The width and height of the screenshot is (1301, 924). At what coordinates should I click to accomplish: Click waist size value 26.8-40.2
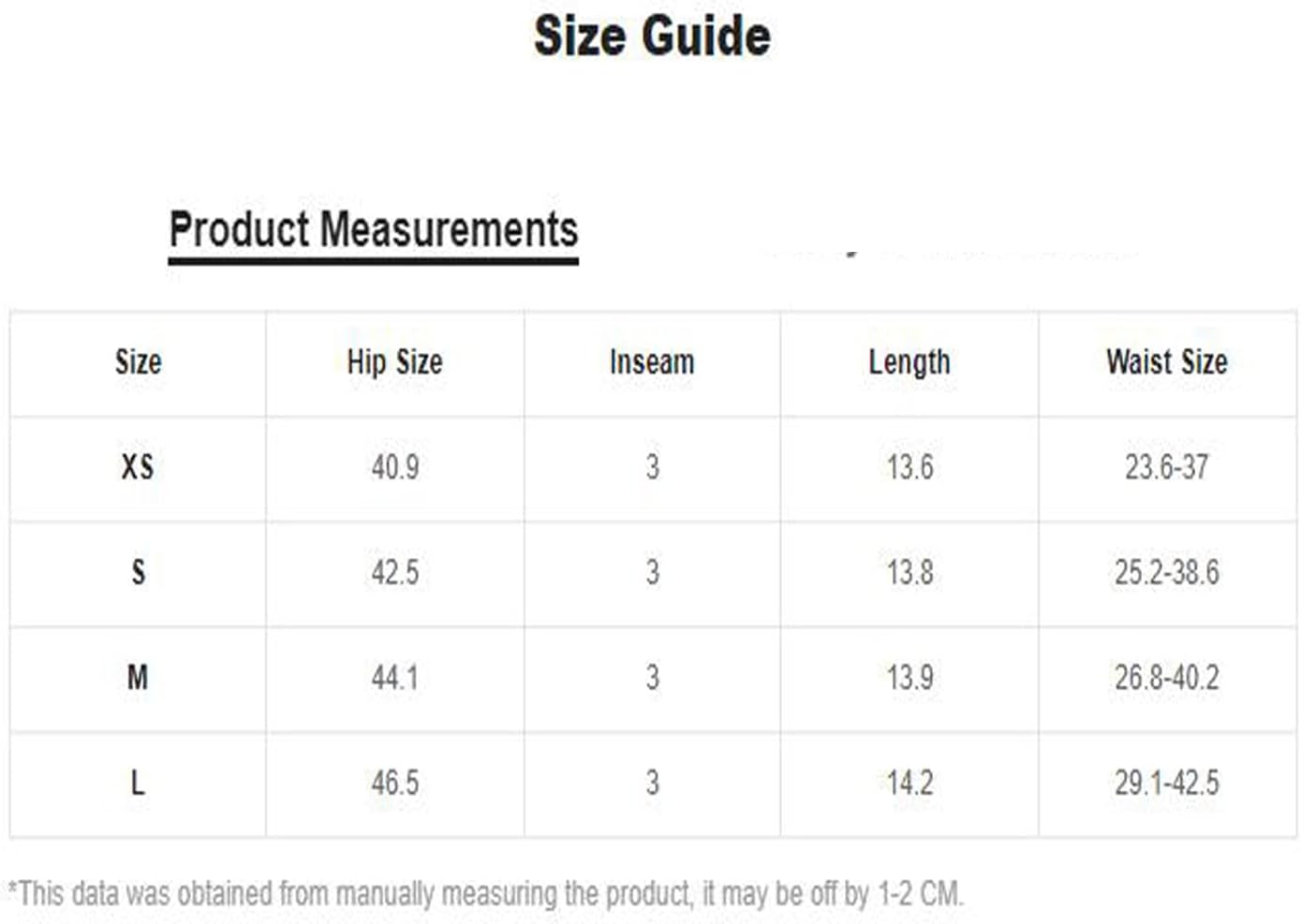(1167, 676)
